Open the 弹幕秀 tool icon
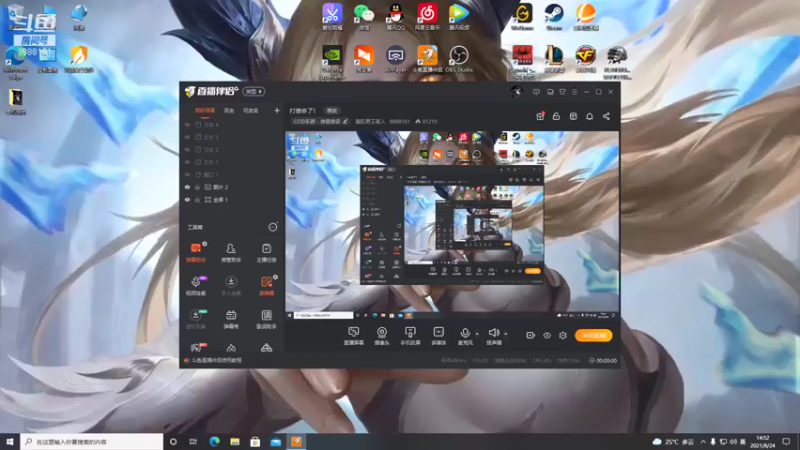The image size is (800, 450). [231, 319]
